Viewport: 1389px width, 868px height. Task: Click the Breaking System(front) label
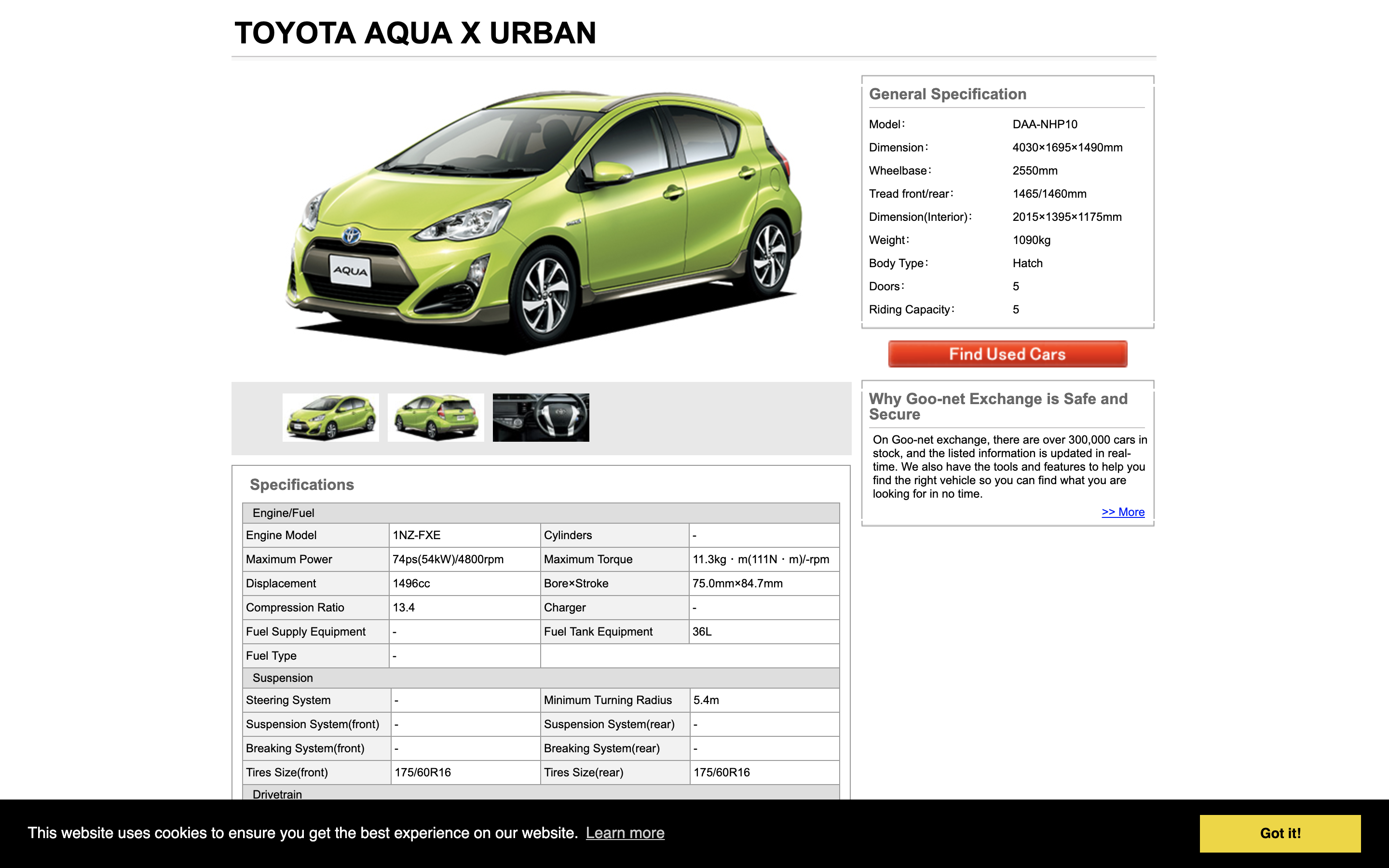(305, 748)
